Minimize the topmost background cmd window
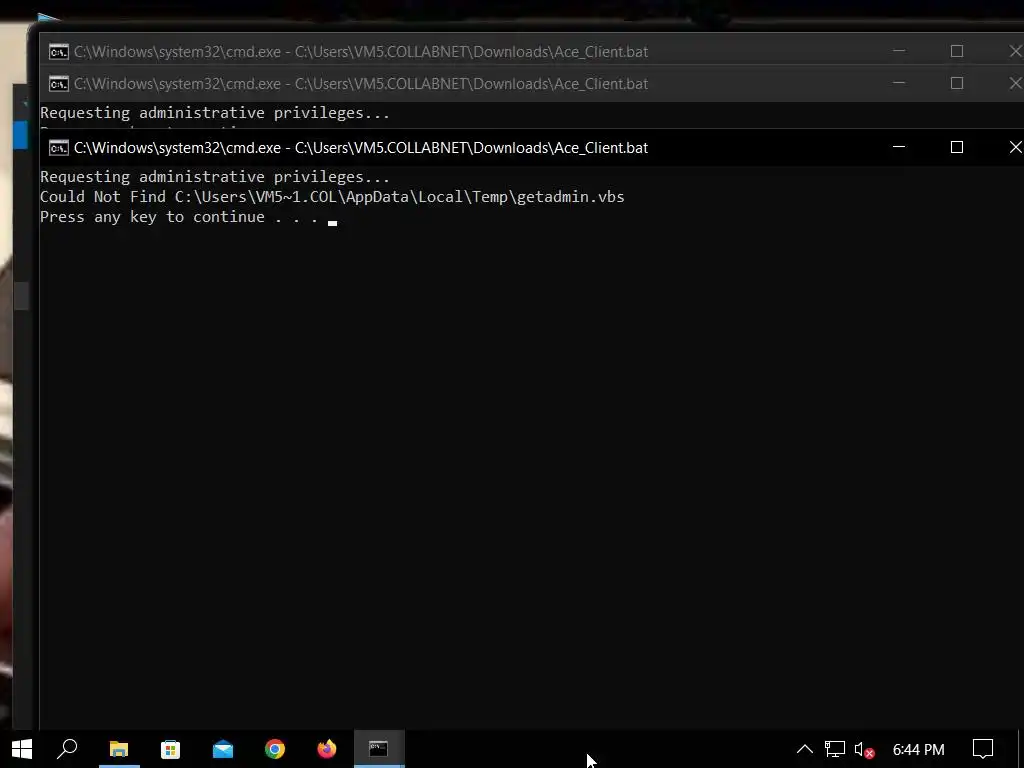Image resolution: width=1024 pixels, height=768 pixels. tap(899, 51)
